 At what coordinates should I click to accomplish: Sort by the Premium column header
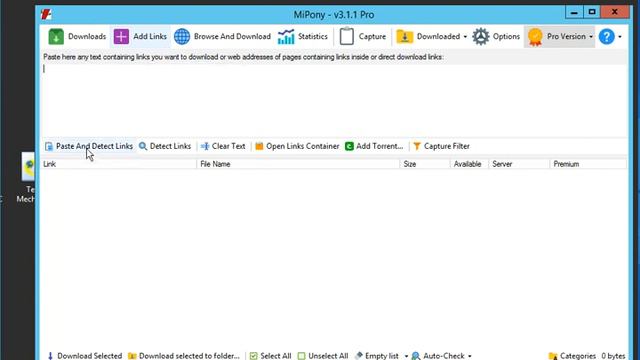point(588,164)
